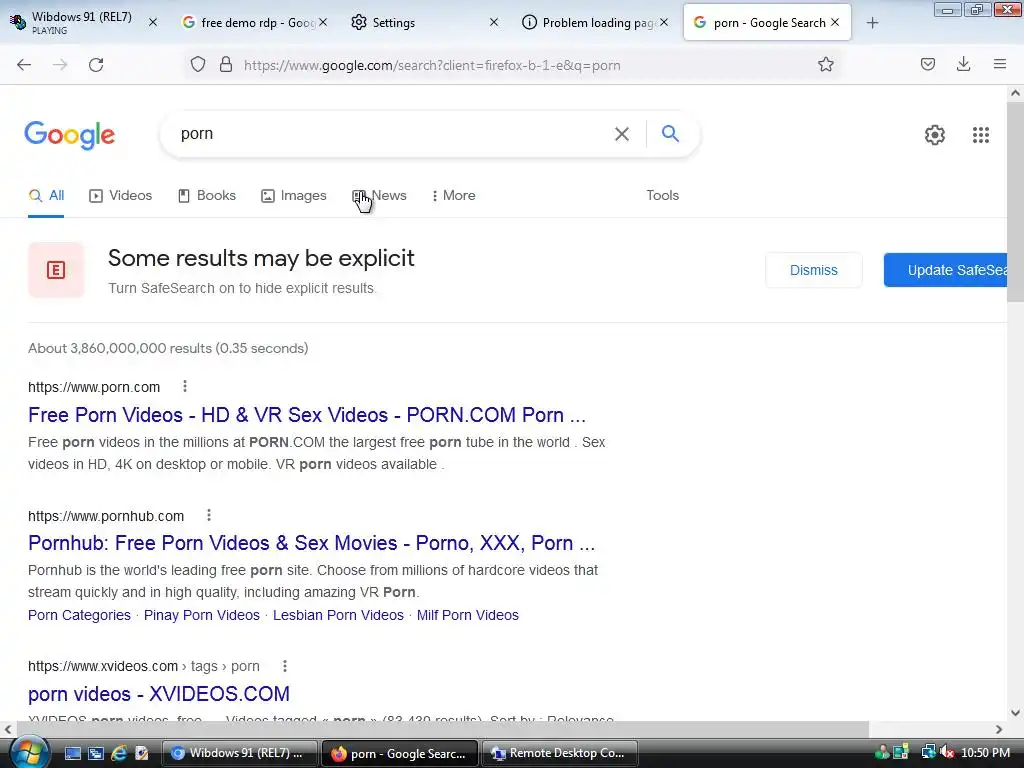
Task: Open options dots next to xvideos.com result
Action: pos(285,665)
